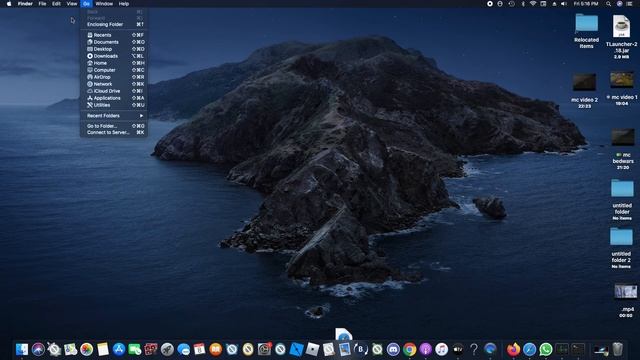640x360 pixels.
Task: Open the Notes app in the Dock
Action: click(x=103, y=349)
